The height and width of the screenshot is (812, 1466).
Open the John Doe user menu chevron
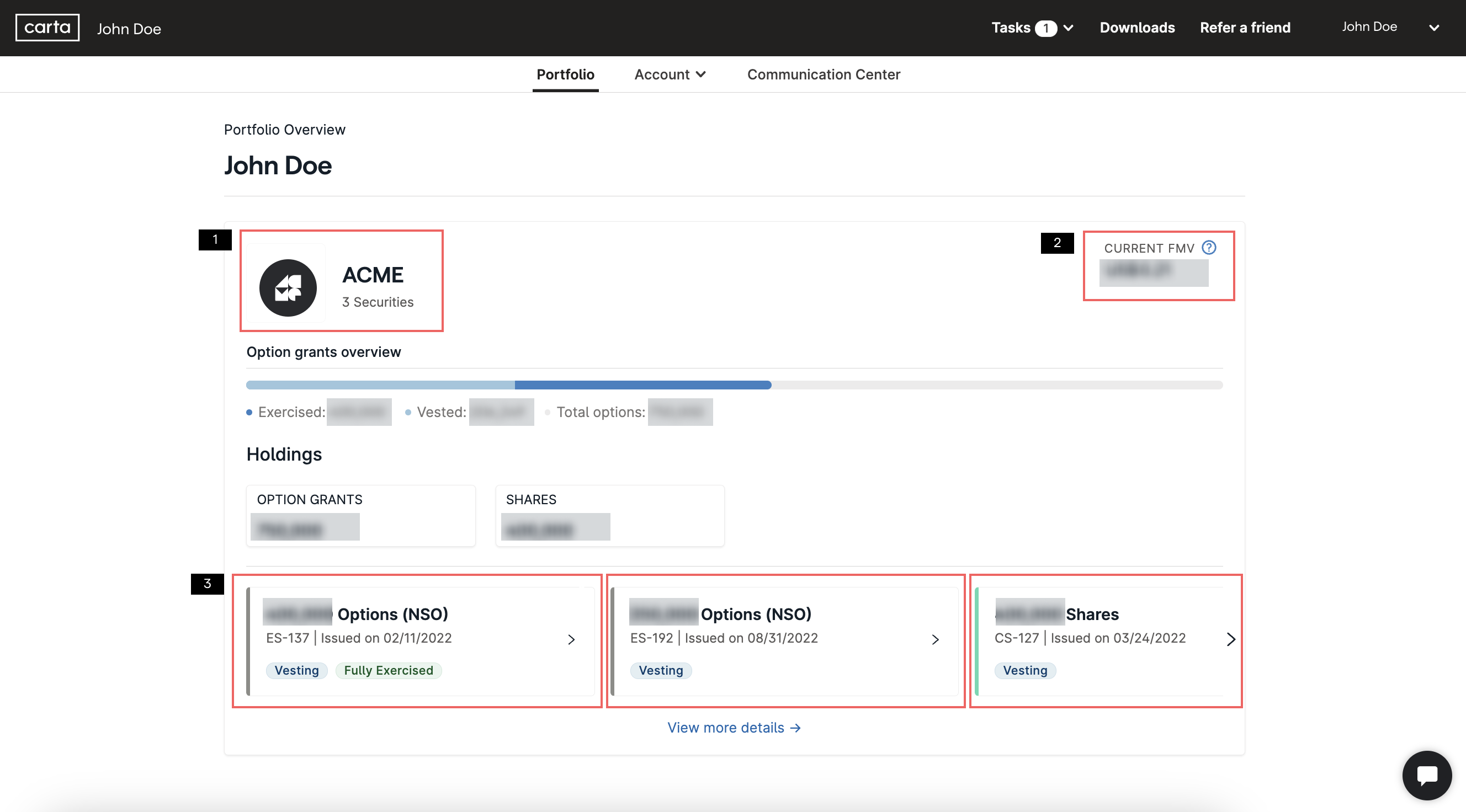point(1433,28)
